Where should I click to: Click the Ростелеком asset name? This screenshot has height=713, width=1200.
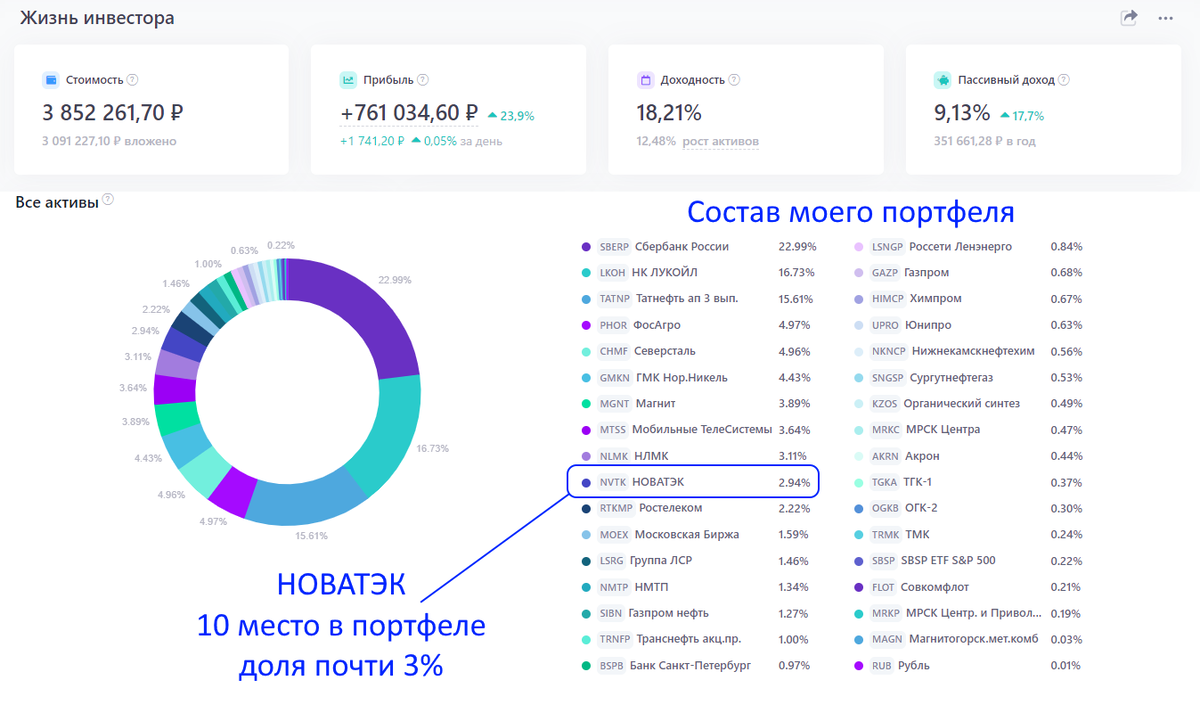[x=670, y=509]
